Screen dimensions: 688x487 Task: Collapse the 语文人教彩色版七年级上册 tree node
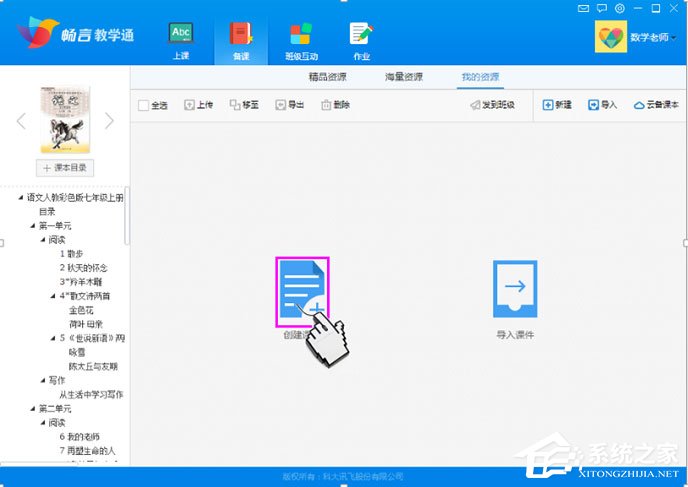coord(21,198)
